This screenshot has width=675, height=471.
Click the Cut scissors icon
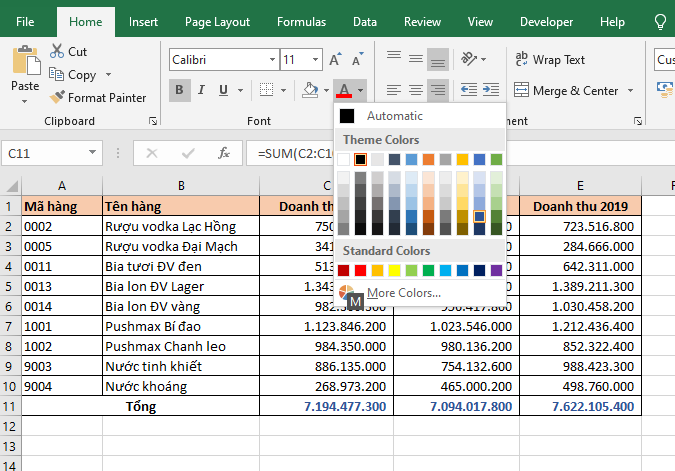pyautogui.click(x=56, y=52)
